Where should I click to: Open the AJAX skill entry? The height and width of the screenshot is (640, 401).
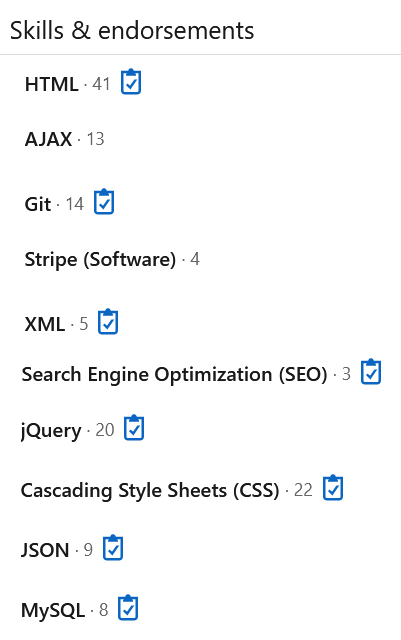(48, 139)
